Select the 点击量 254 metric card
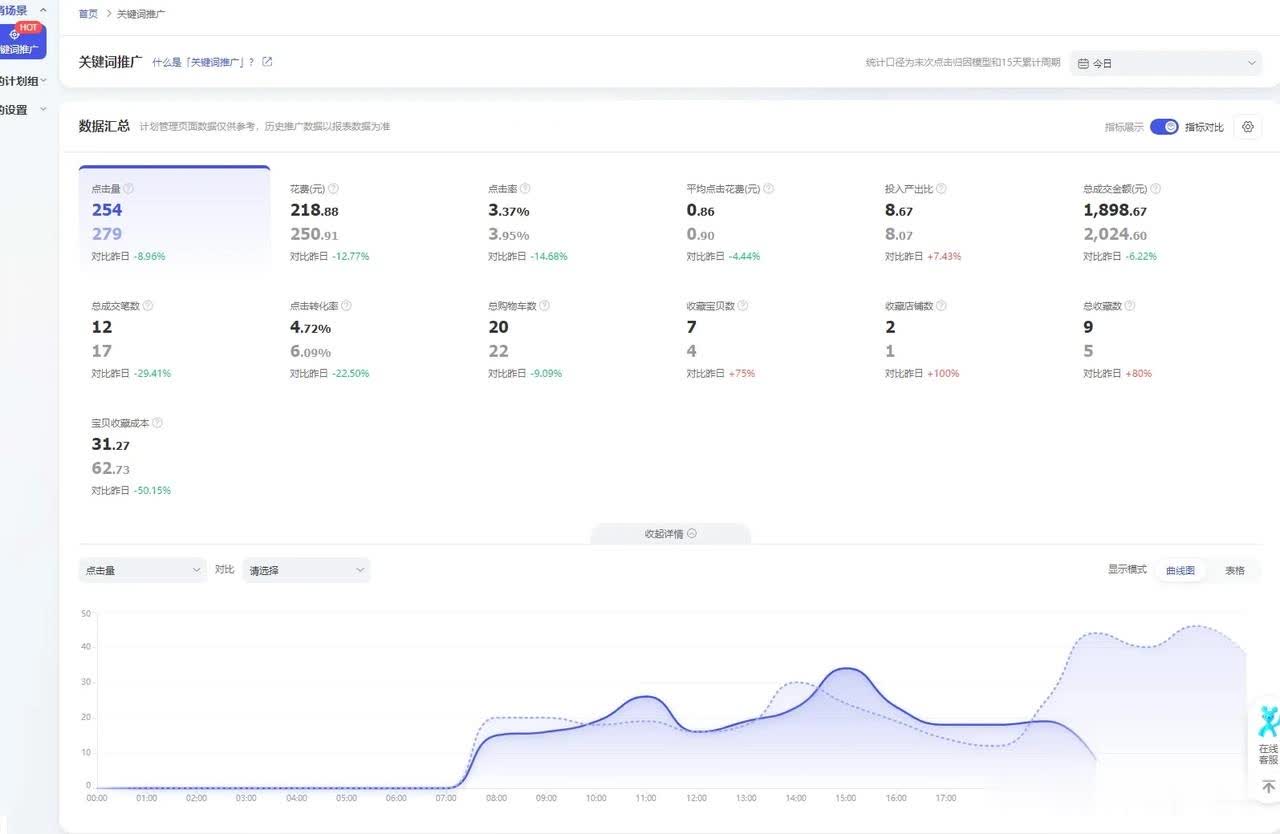Image resolution: width=1280 pixels, height=834 pixels. 174,218
